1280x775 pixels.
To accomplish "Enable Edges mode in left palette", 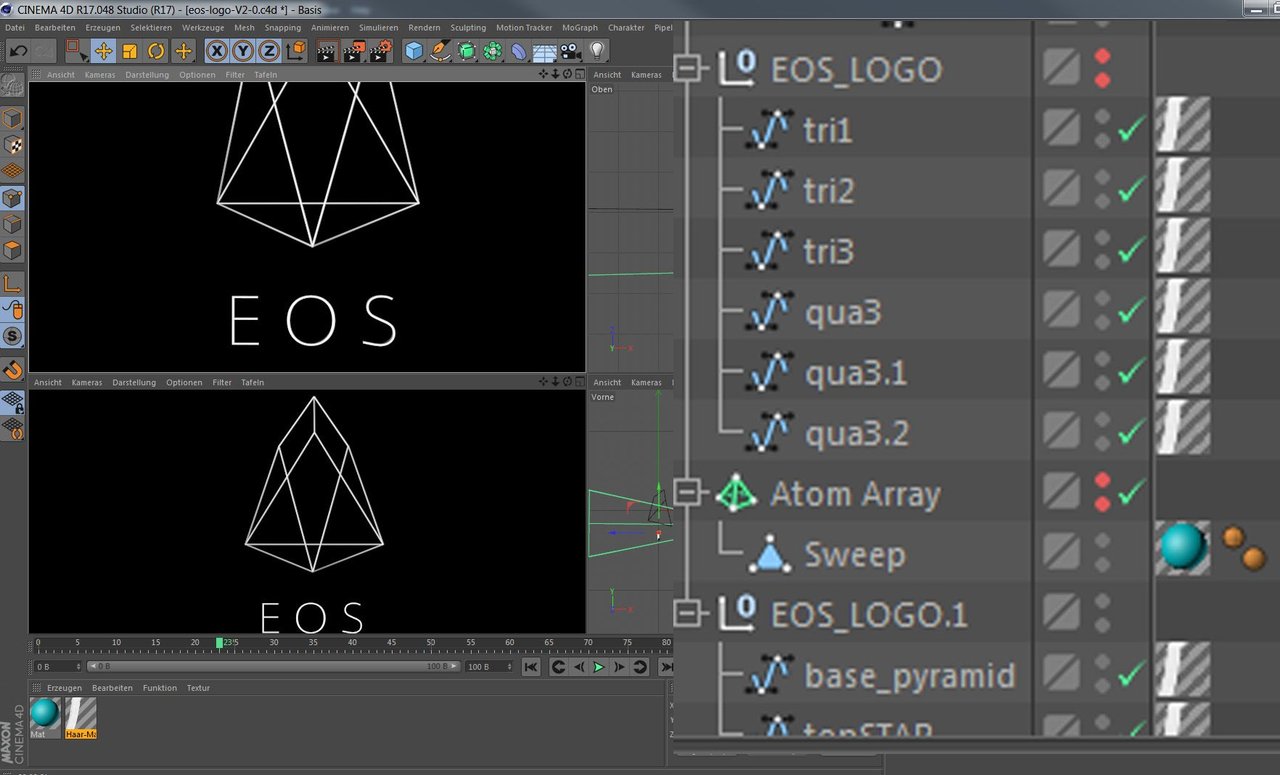I will click(13, 224).
